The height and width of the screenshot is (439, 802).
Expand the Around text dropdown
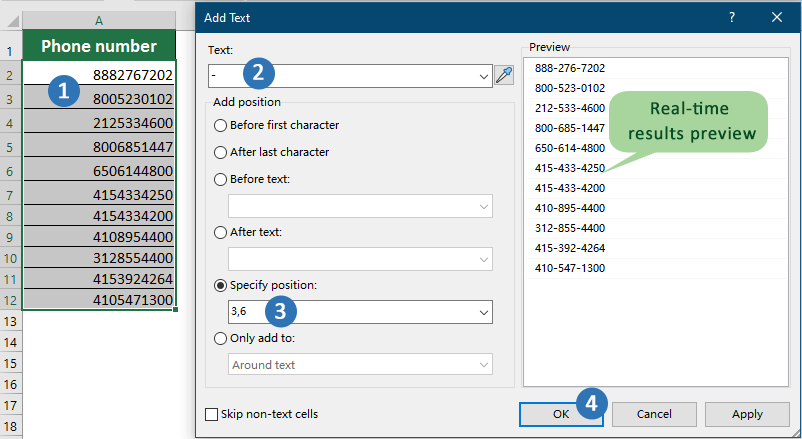[484, 365]
